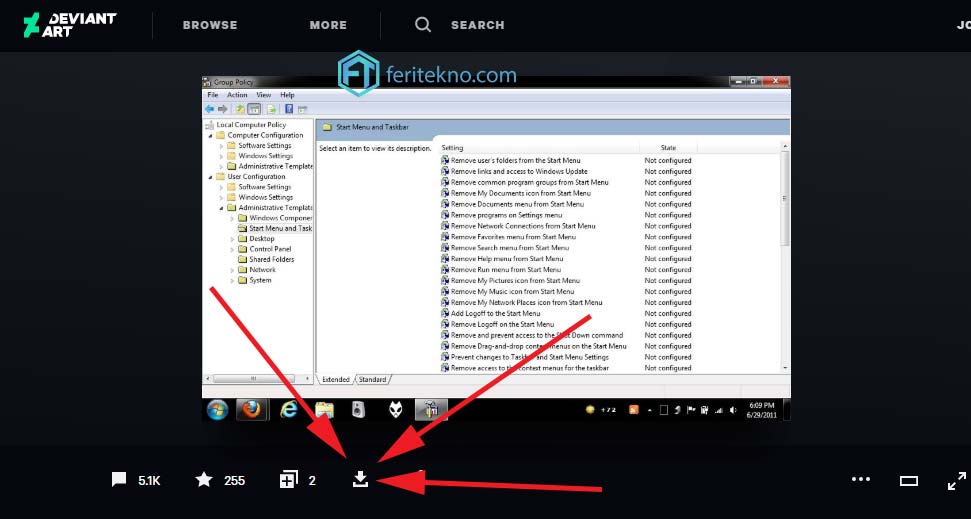This screenshot has height=519, width=971.
Task: Click the orange RSS tray icon
Action: 634,410
